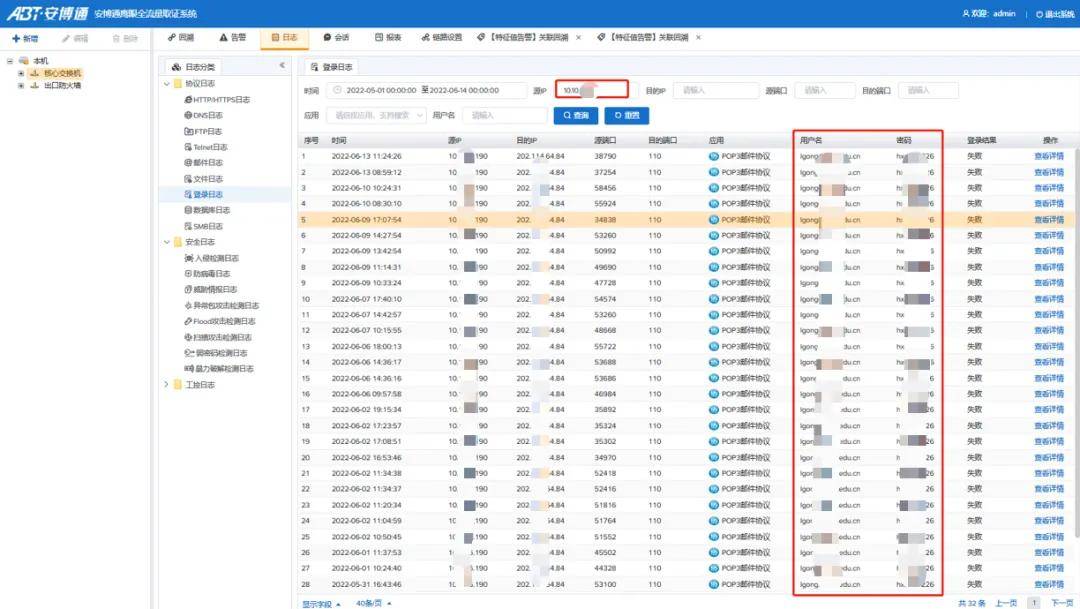This screenshot has height=609, width=1080.
Task: Click the 时间 date range field
Action: [426, 90]
